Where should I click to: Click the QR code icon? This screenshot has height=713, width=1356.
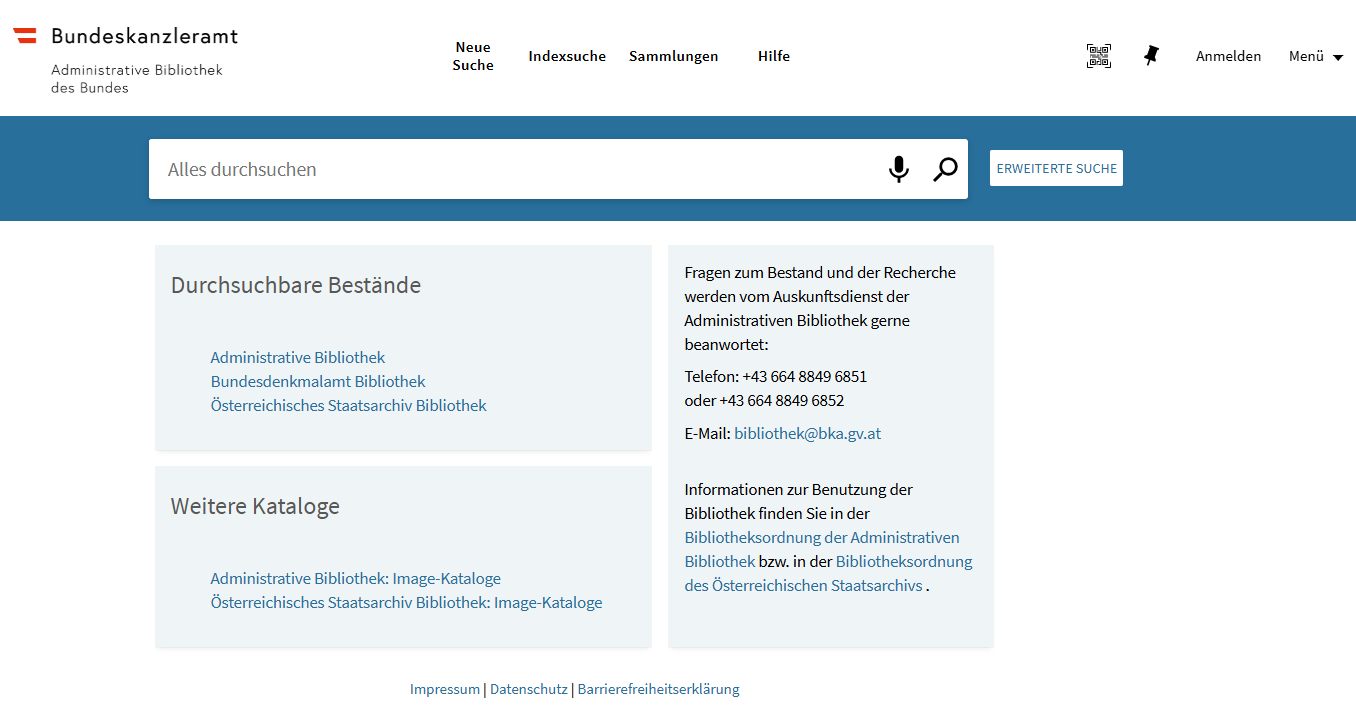pos(1098,56)
